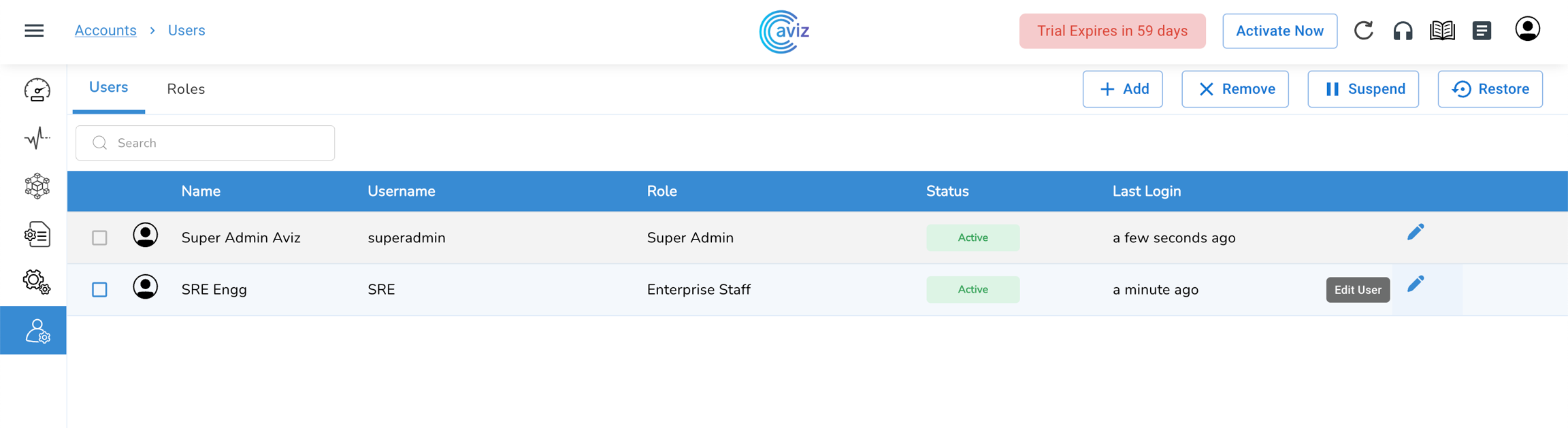
Task: Open the health monitoring pulse icon
Action: tap(37, 138)
